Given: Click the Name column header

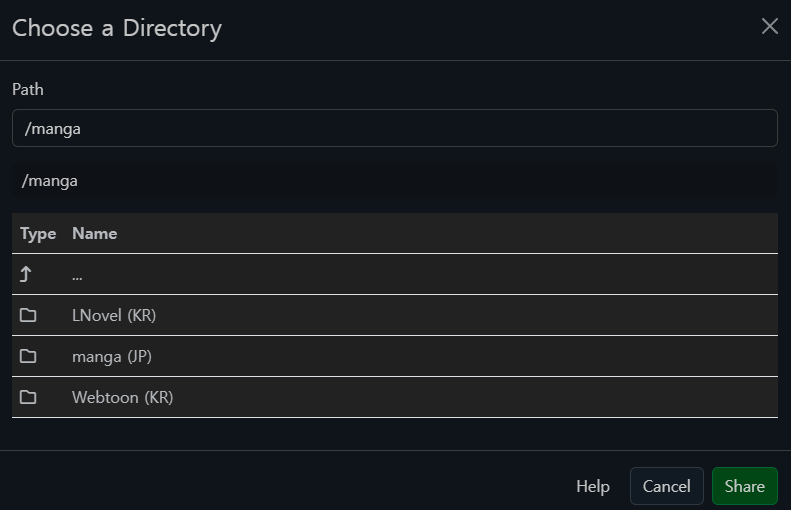Looking at the screenshot, I should click(x=94, y=234).
